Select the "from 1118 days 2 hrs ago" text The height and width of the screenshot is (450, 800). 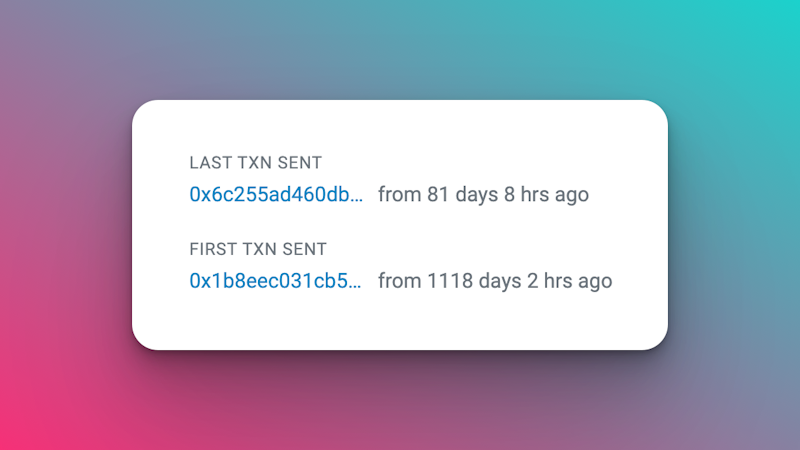click(x=495, y=281)
